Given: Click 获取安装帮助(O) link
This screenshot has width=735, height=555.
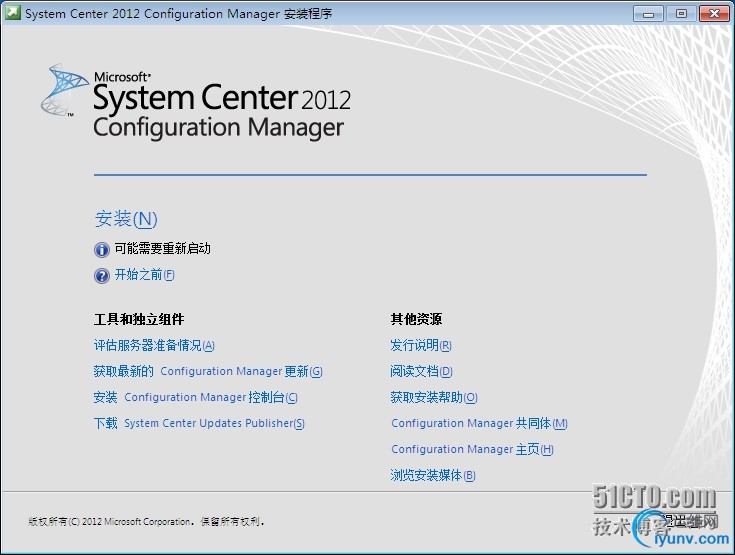Looking at the screenshot, I should point(434,398).
